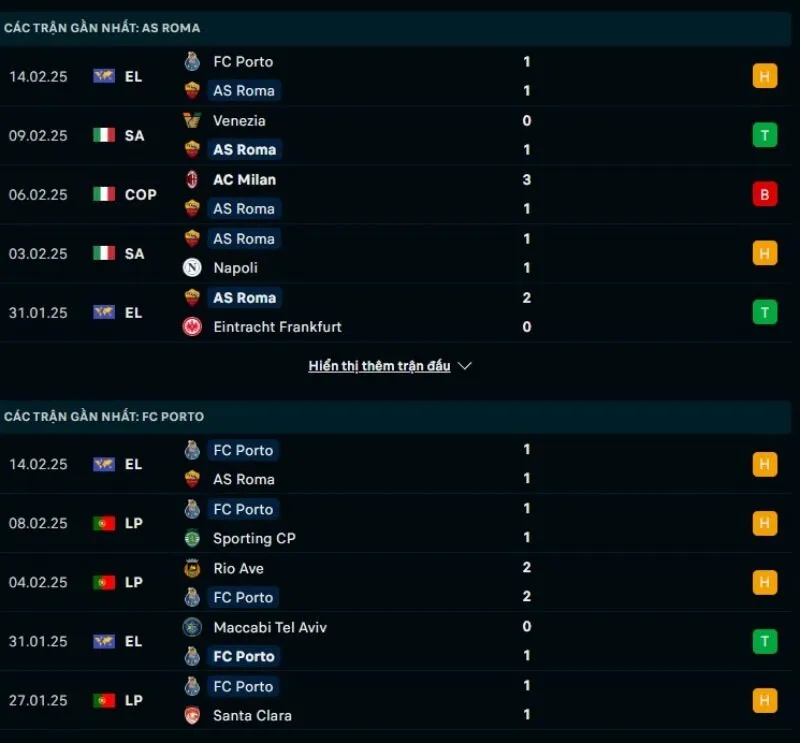Click green T badge for Maccabi match
Viewport: 800px width, 743px height.
765,641
